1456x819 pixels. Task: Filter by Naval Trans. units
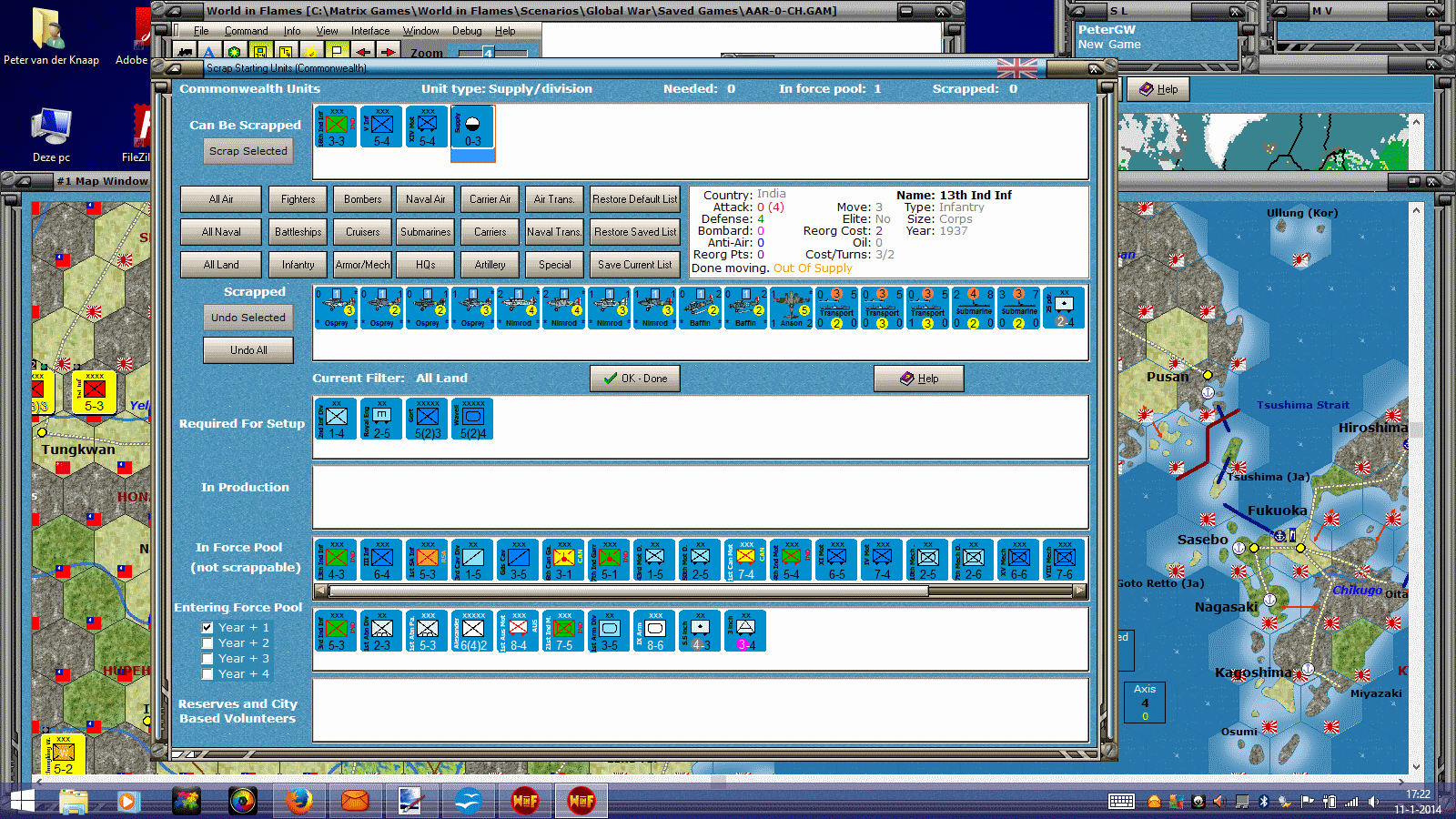tap(554, 232)
